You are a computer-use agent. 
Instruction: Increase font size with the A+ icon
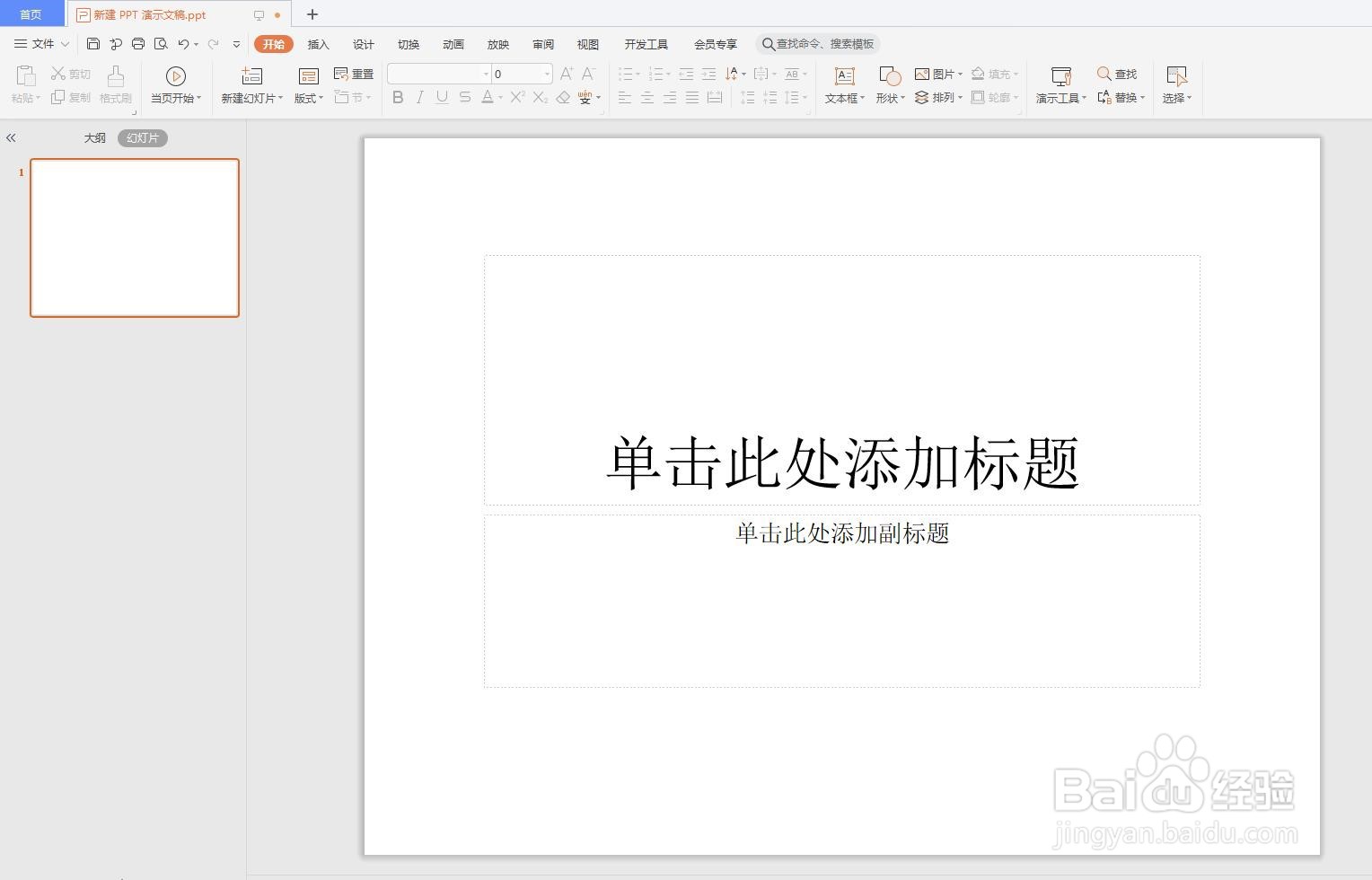567,74
